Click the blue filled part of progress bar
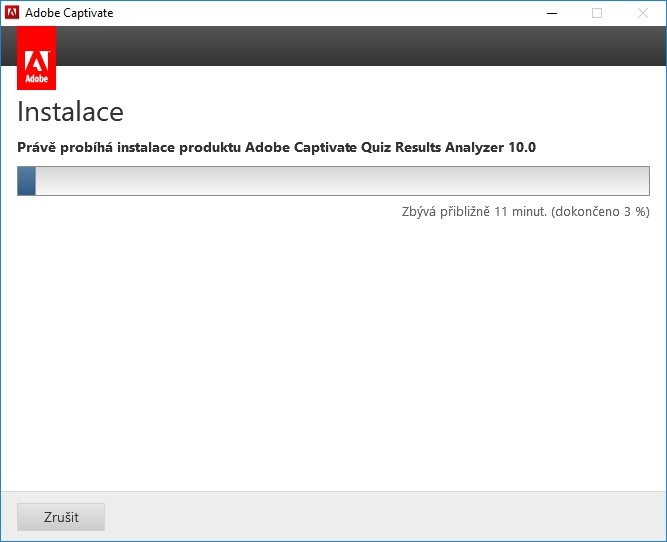The height and width of the screenshot is (542, 667). coord(27,181)
